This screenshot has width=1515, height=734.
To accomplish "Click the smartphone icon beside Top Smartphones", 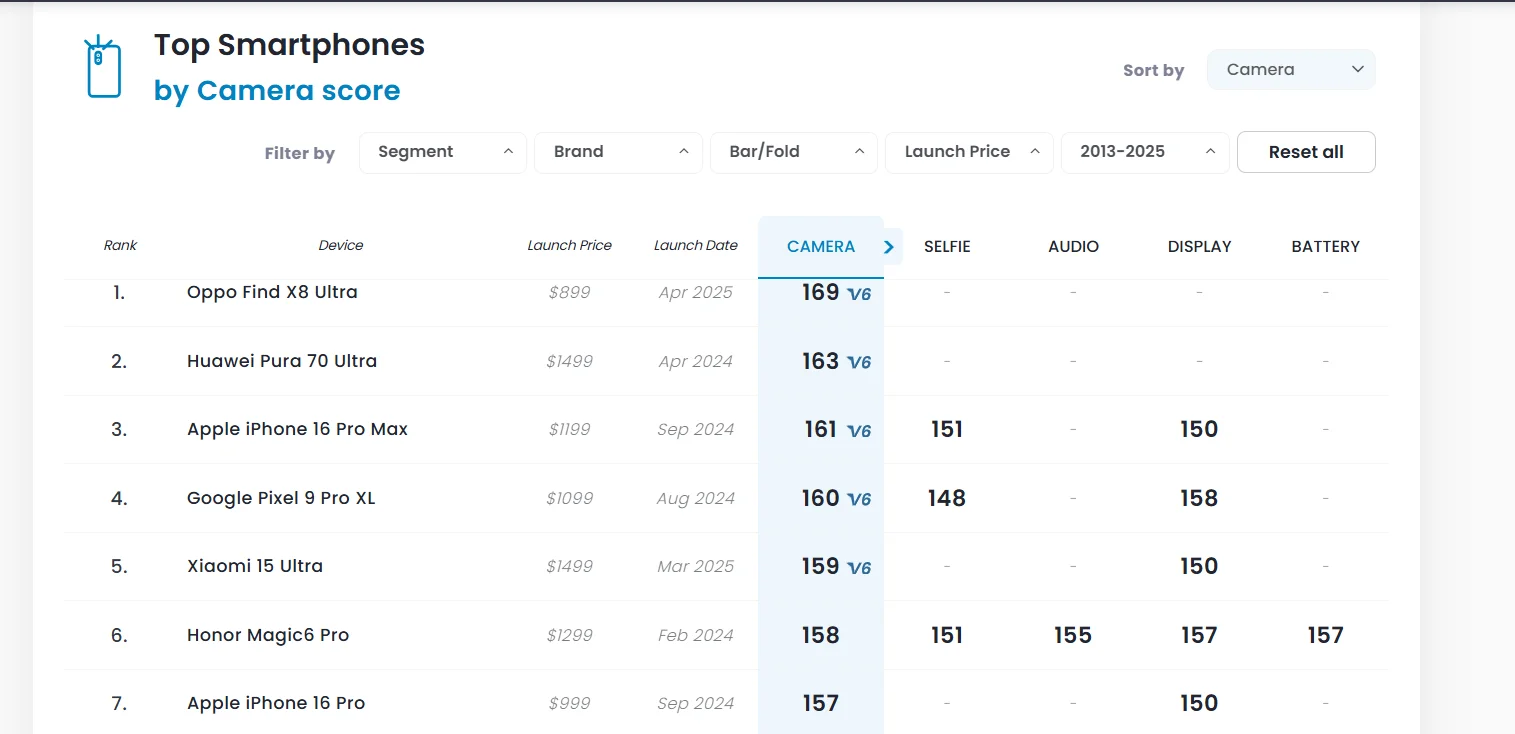I will point(103,68).
